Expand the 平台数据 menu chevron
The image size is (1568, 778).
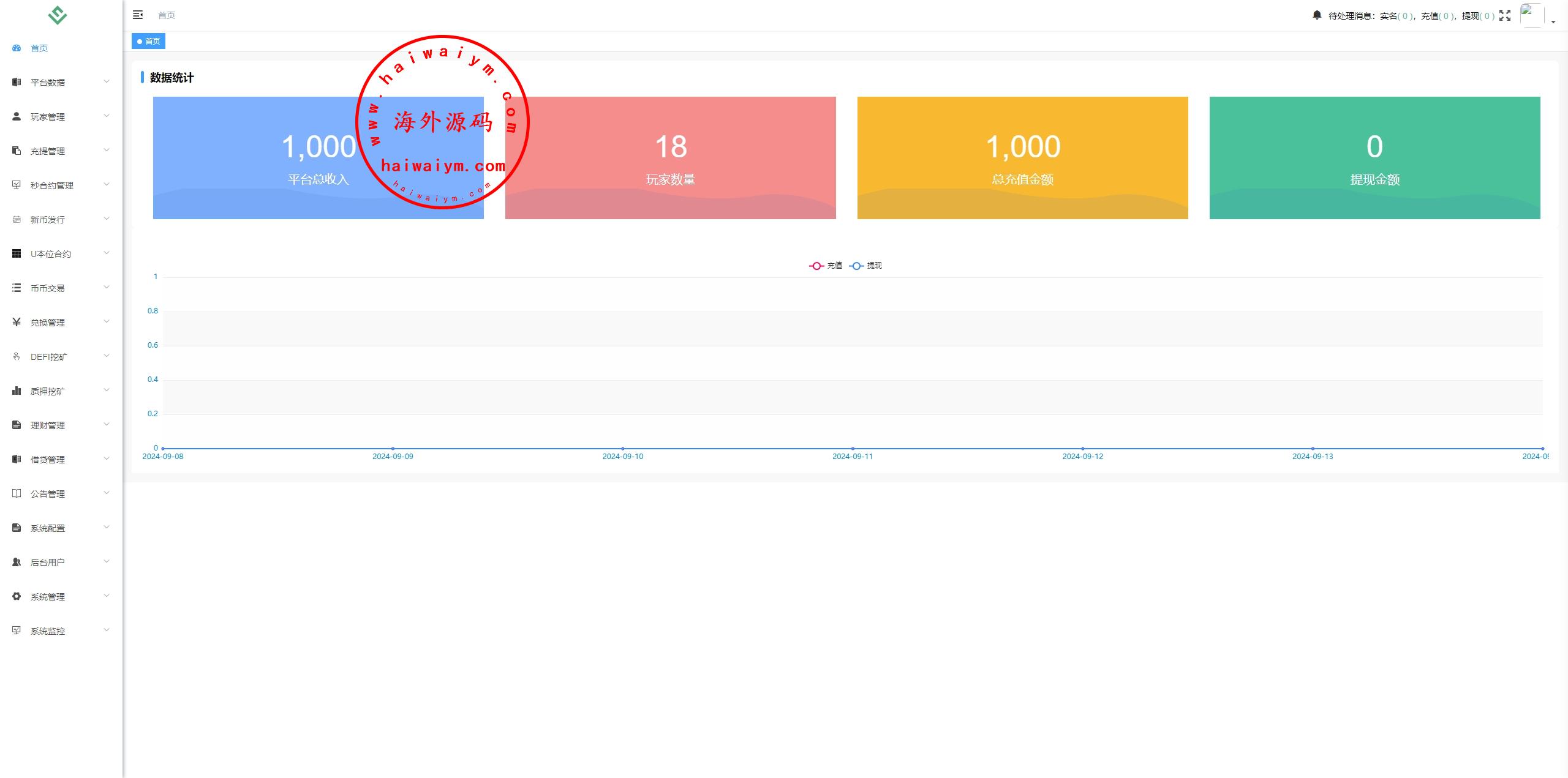[107, 81]
